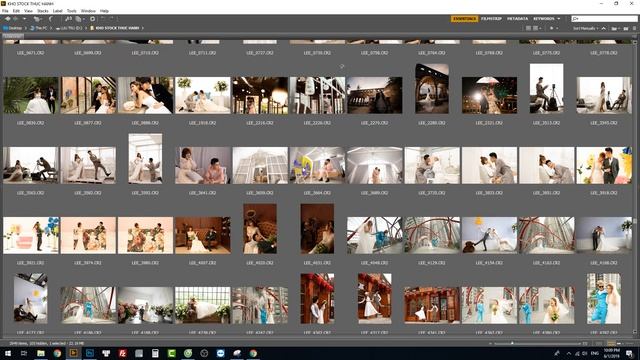Viewport: 640px width, 360px height.
Task: Open the Help menu
Action: (x=104, y=11)
